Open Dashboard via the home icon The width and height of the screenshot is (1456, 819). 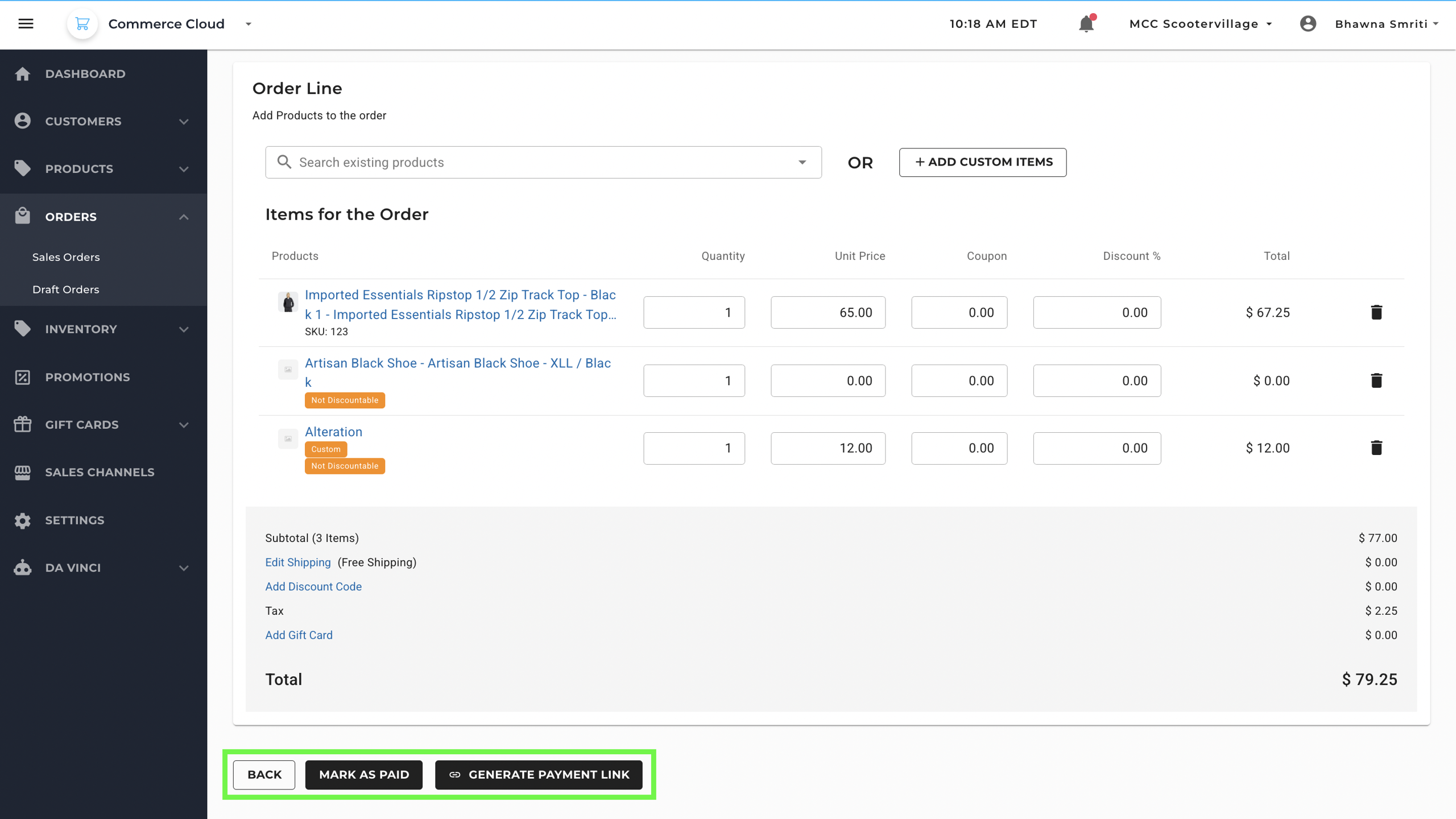coord(23,74)
